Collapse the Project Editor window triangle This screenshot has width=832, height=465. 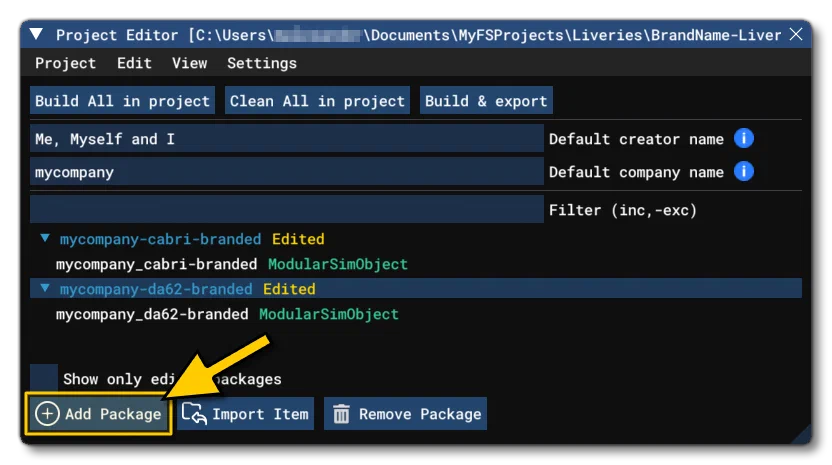pyautogui.click(x=36, y=35)
